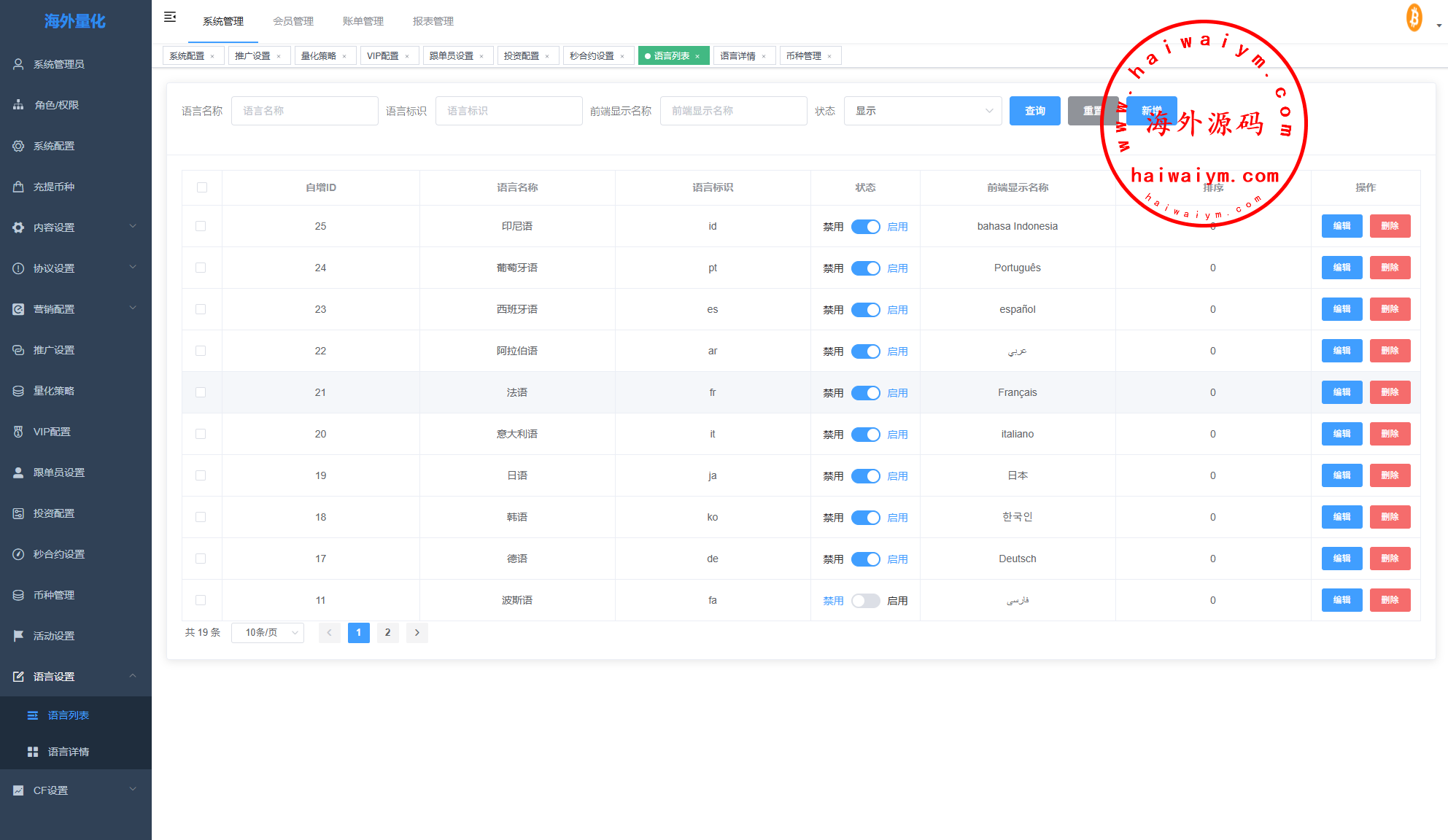Screen dimensions: 1448x840
Task: Click 删除 for the 法语 row
Action: tap(1390, 392)
